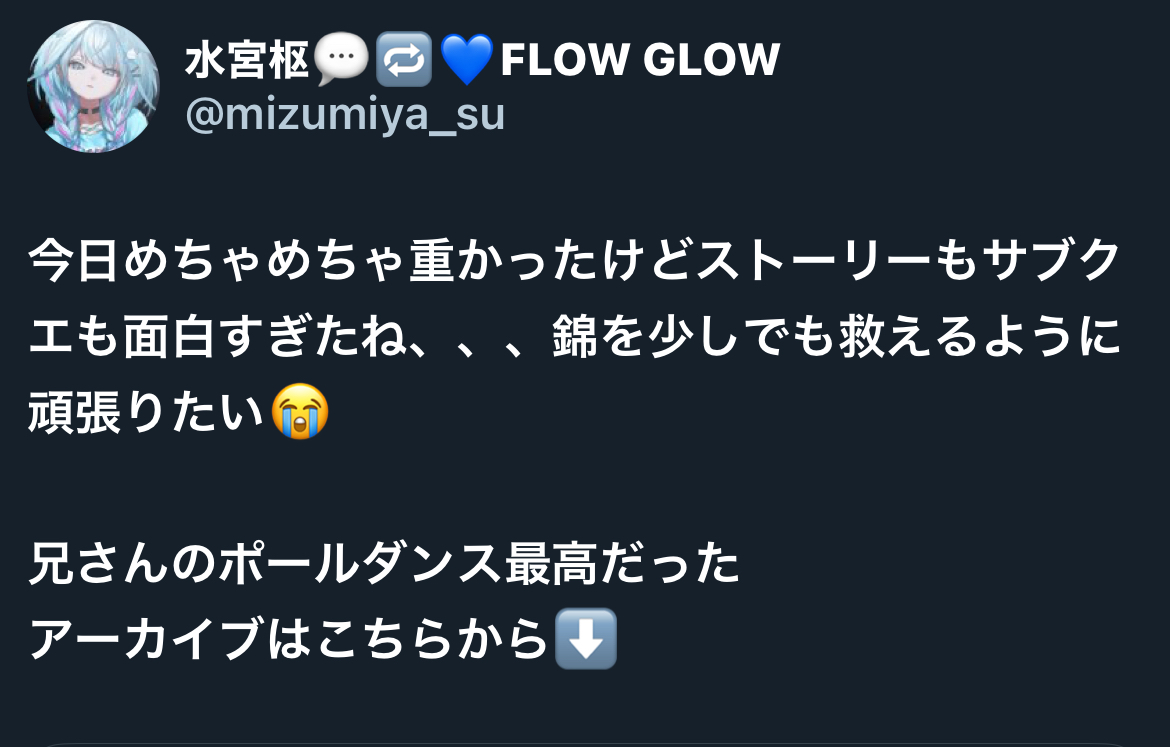
Task: Open the 水宮枢 profile avatar picture
Action: click(x=93, y=87)
